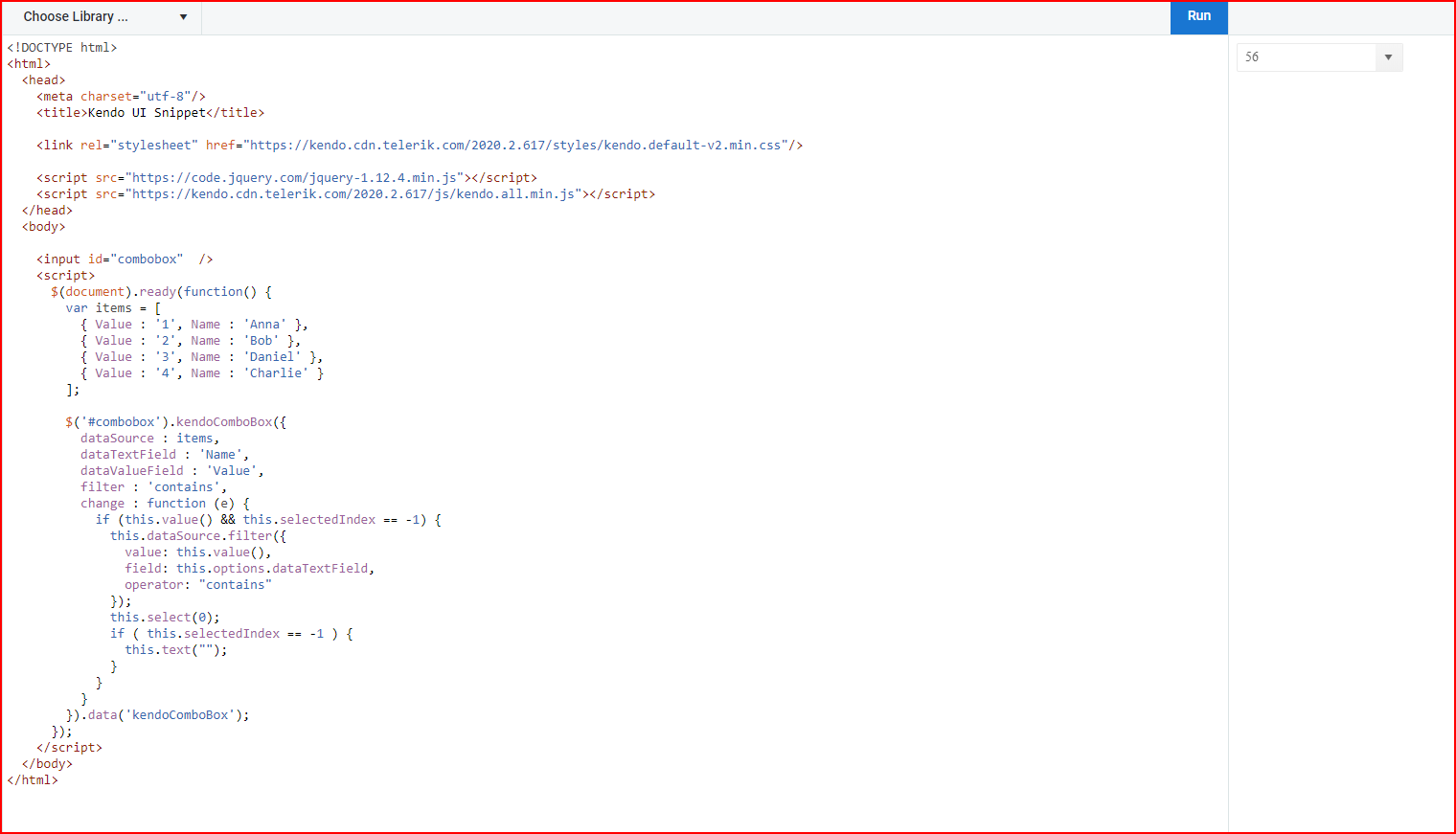This screenshot has height=834, width=1456.
Task: Click the this.dataSource.filter({ line
Action: coord(198,536)
